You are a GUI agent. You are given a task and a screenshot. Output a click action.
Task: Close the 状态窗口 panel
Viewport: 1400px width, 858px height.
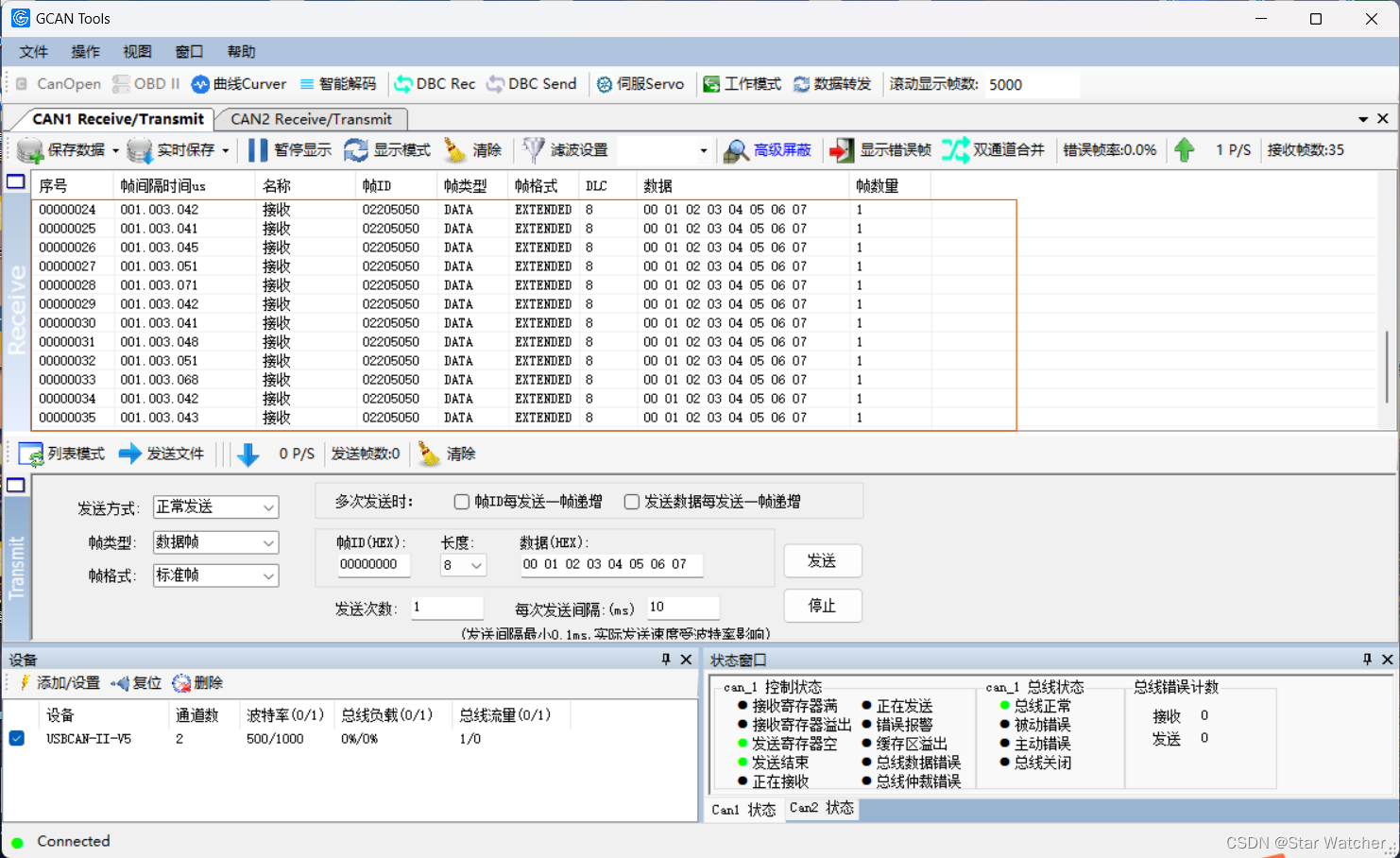point(1387,660)
